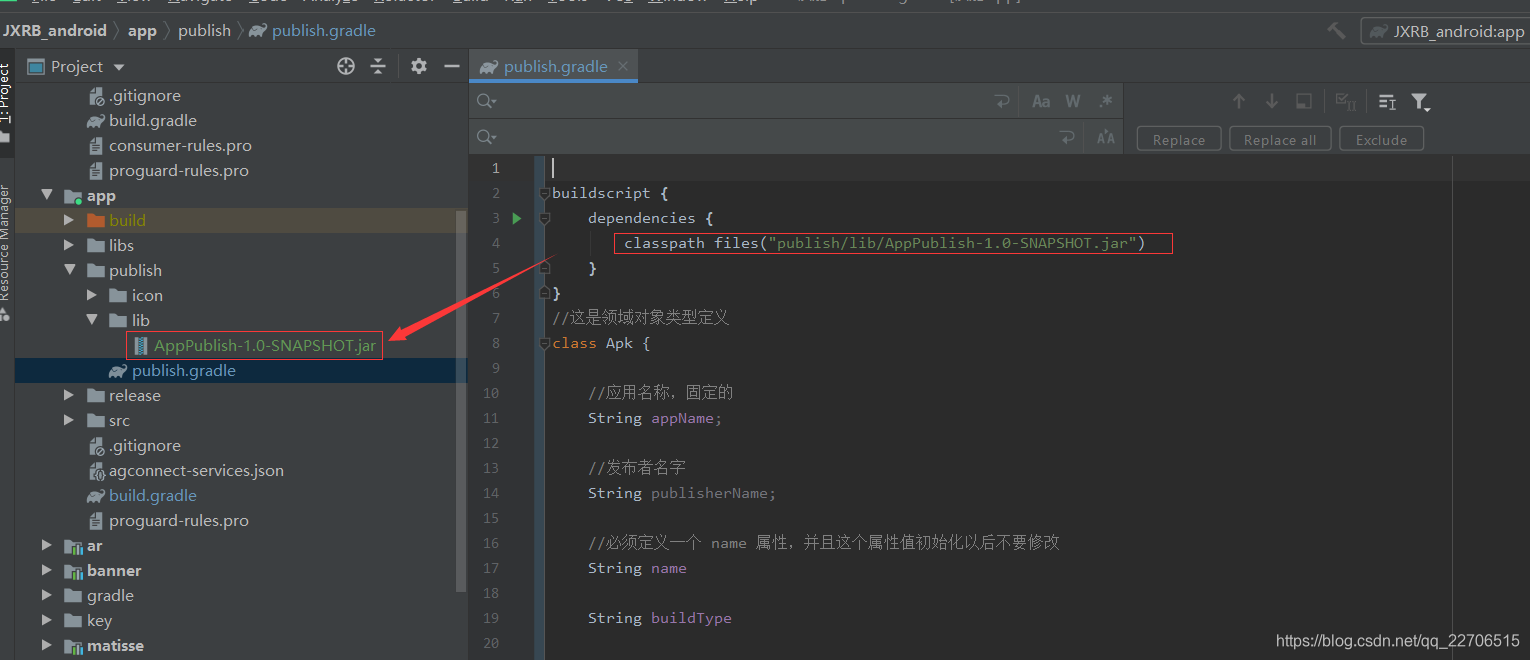Click 'String publisherName;' on line 14
This screenshot has height=660, width=1530.
click(x=681, y=493)
